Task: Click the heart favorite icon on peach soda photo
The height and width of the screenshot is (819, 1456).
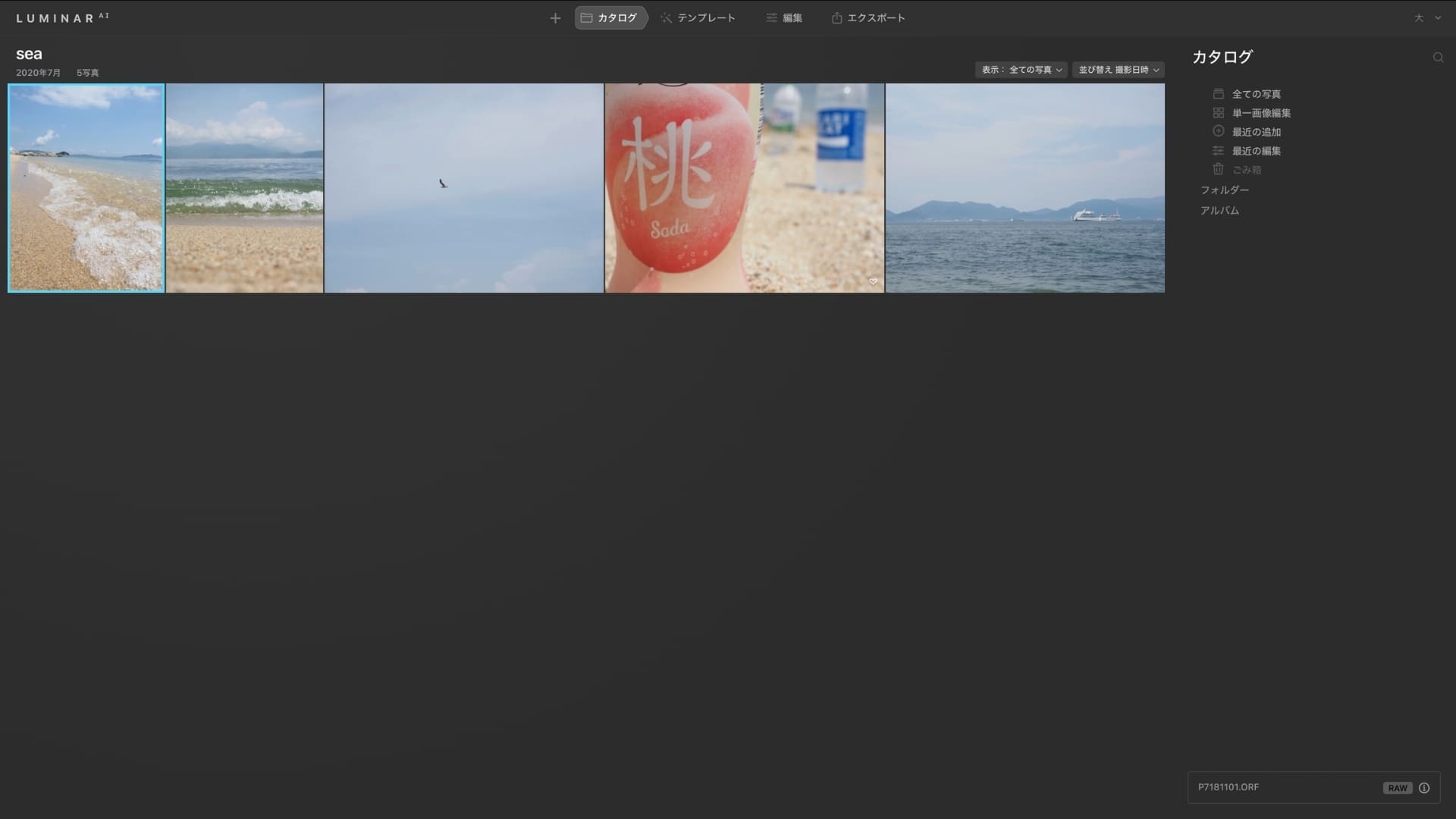Action: pos(873,282)
